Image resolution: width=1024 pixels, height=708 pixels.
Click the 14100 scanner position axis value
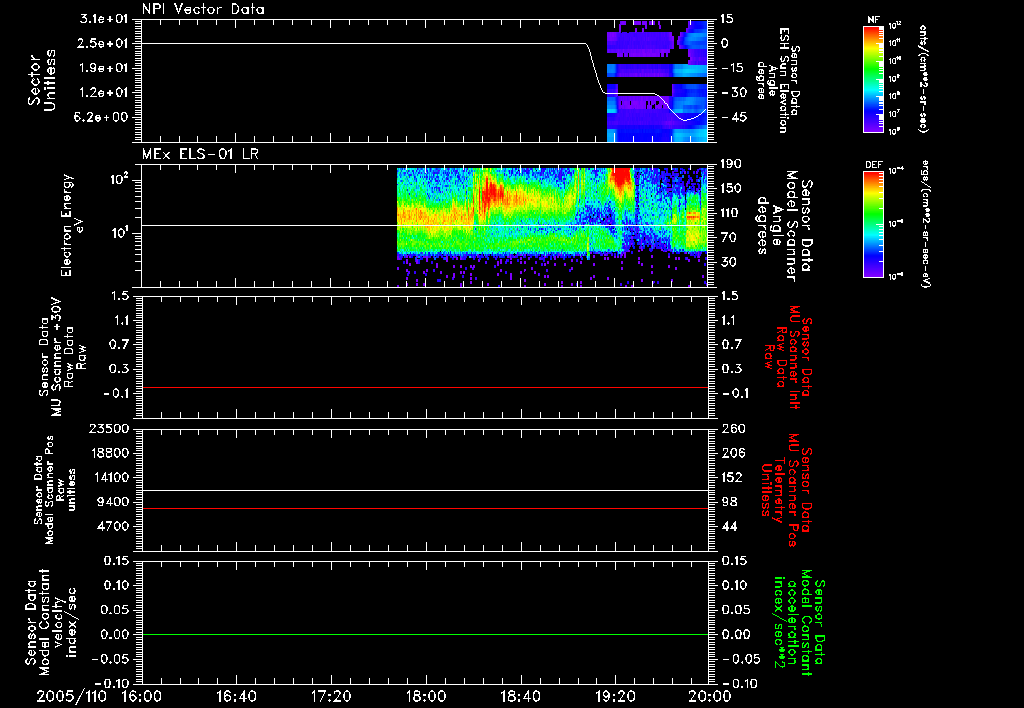pyautogui.click(x=108, y=477)
